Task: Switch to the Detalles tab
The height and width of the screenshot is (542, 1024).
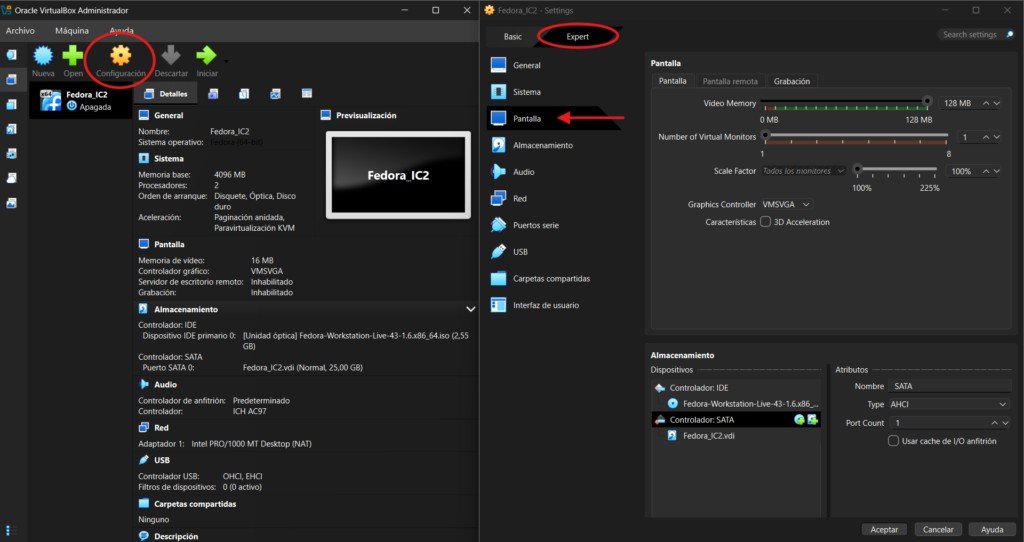Action: [x=166, y=94]
